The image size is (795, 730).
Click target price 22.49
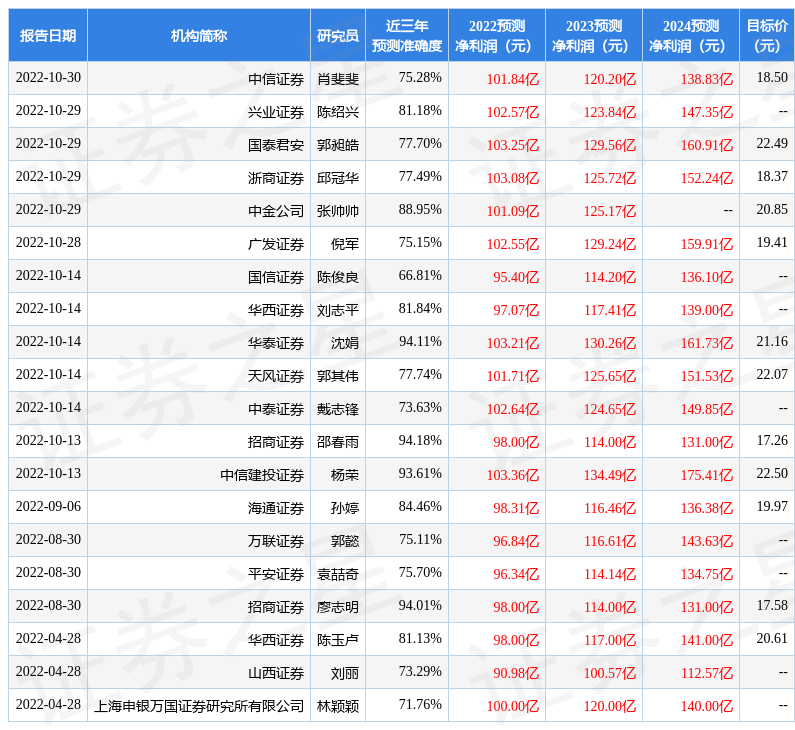pos(772,143)
